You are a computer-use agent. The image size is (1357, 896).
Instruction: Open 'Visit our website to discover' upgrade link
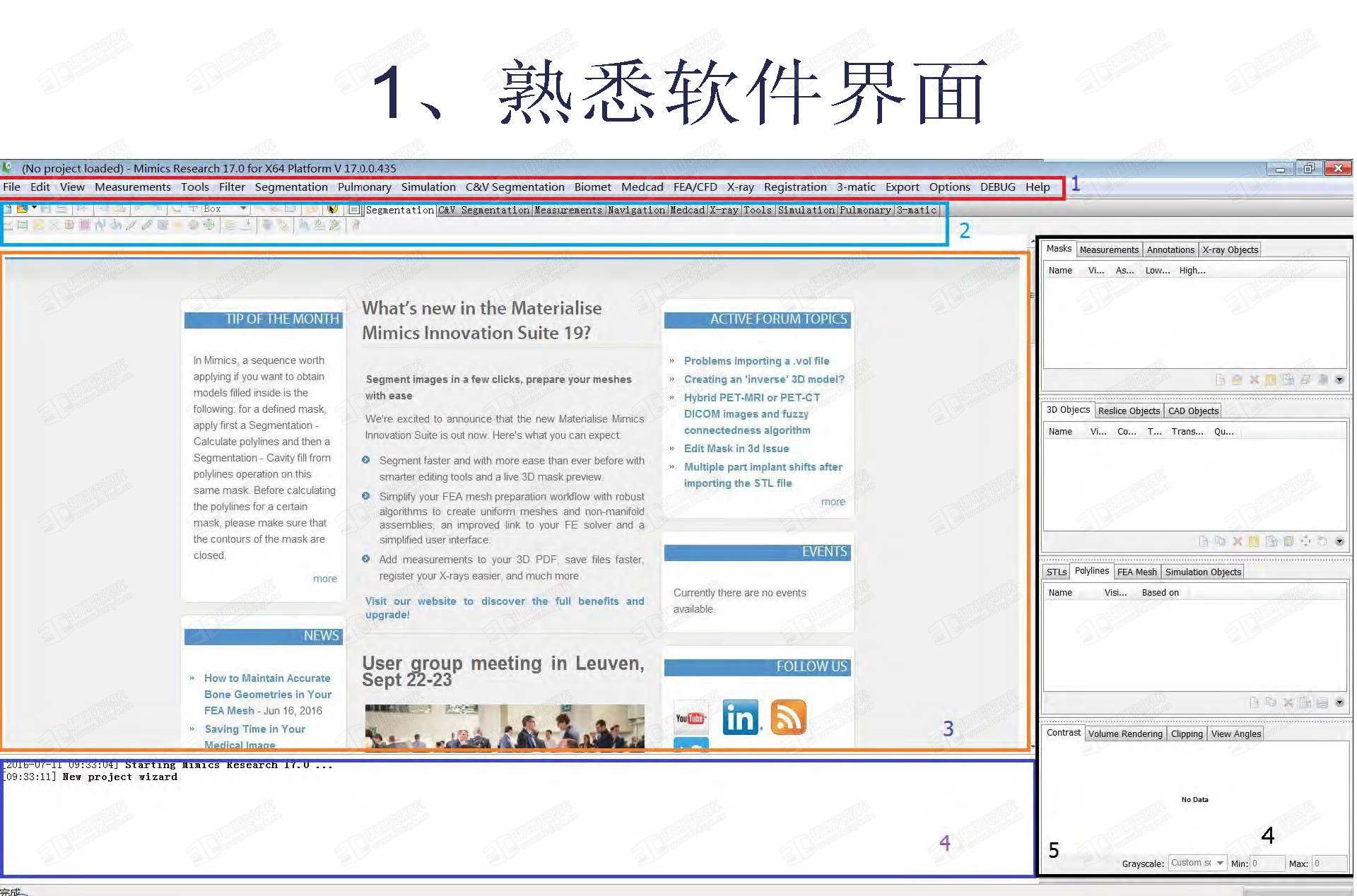pos(505,608)
